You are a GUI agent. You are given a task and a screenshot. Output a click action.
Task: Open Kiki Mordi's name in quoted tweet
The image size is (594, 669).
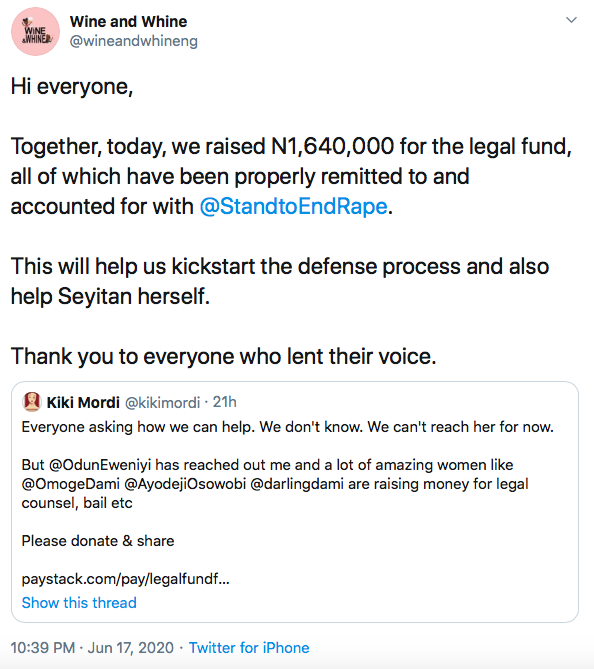click(x=83, y=402)
